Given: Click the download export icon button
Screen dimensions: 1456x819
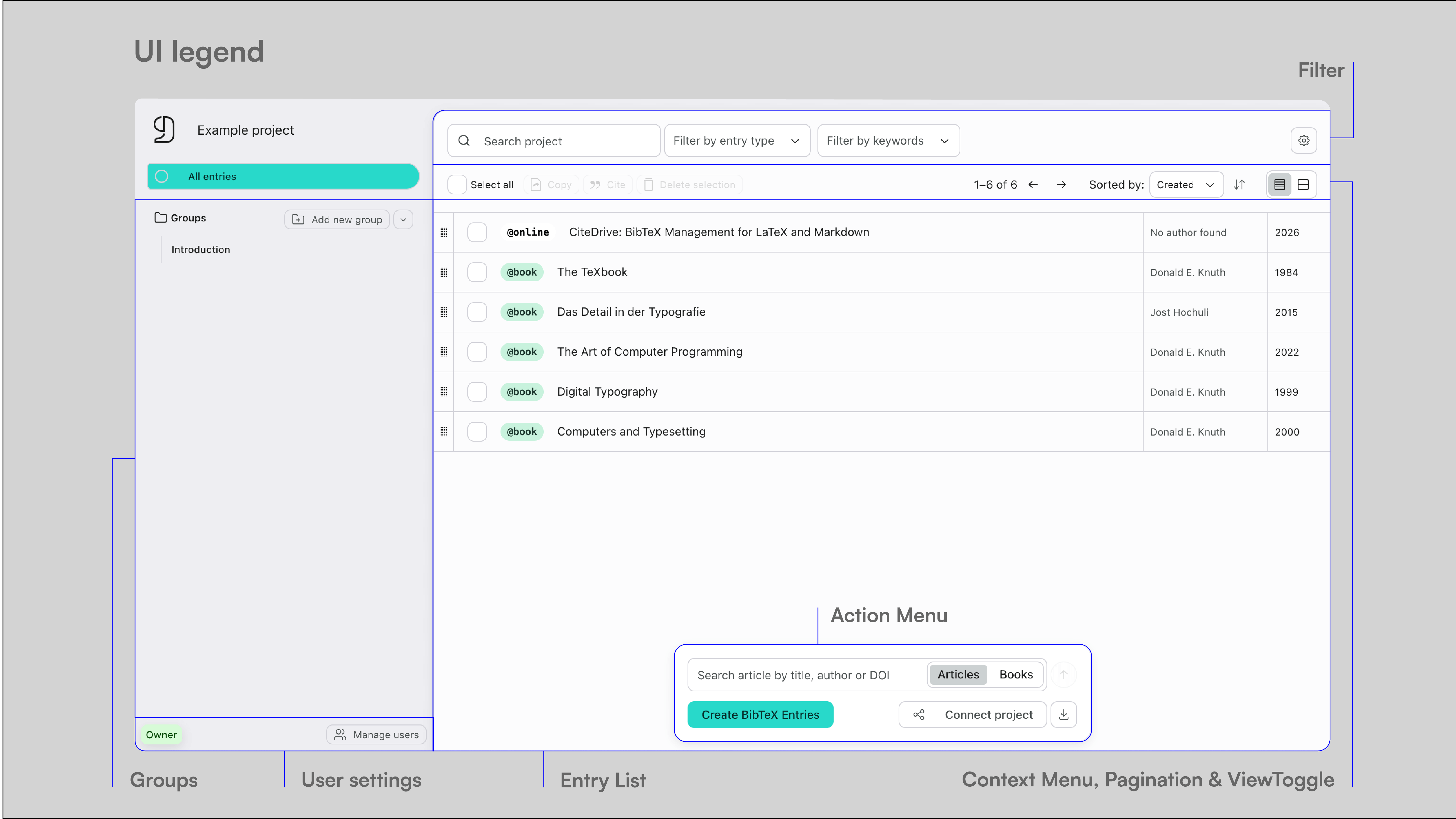Looking at the screenshot, I should tap(1063, 714).
